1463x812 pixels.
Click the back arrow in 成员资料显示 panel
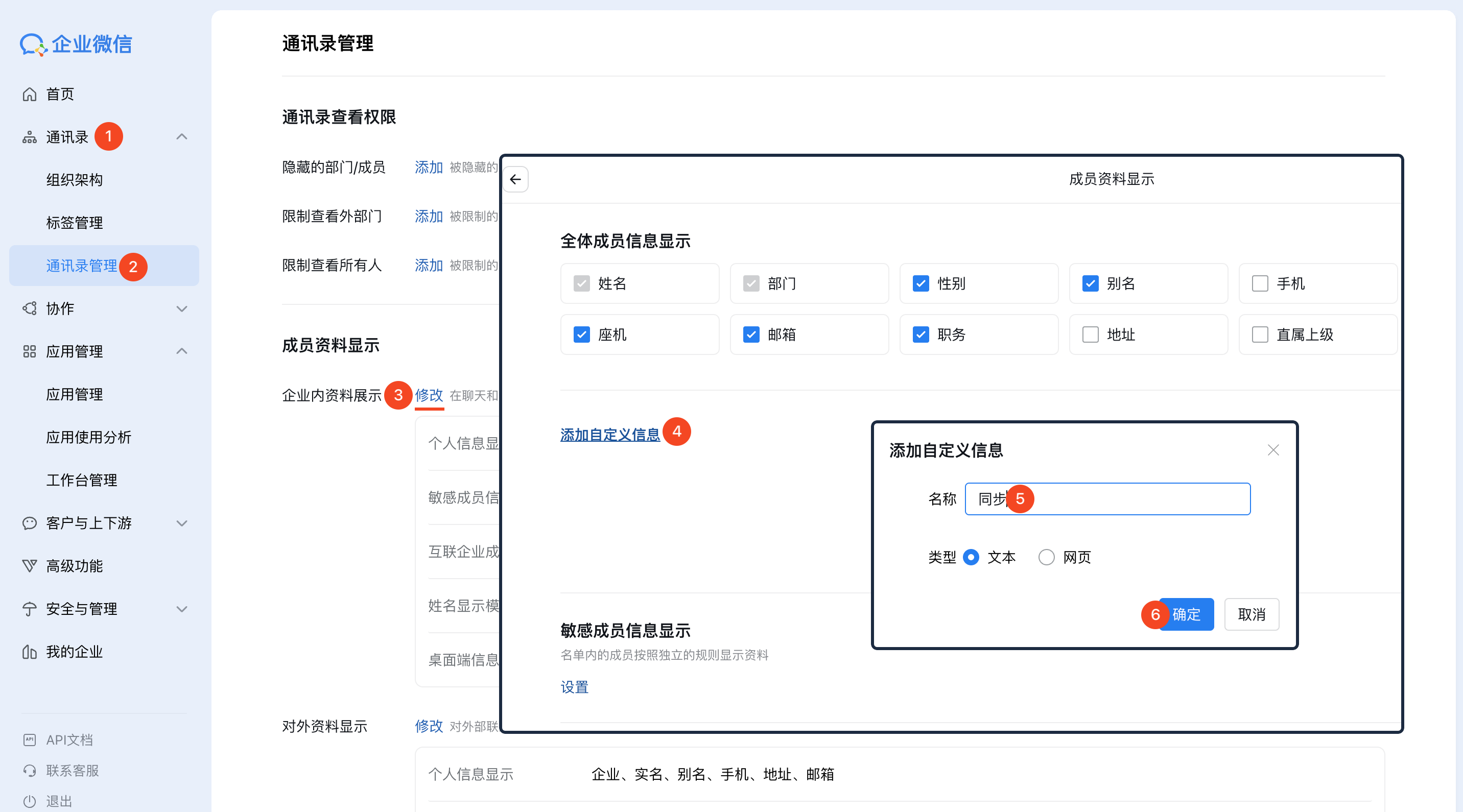[x=516, y=179]
